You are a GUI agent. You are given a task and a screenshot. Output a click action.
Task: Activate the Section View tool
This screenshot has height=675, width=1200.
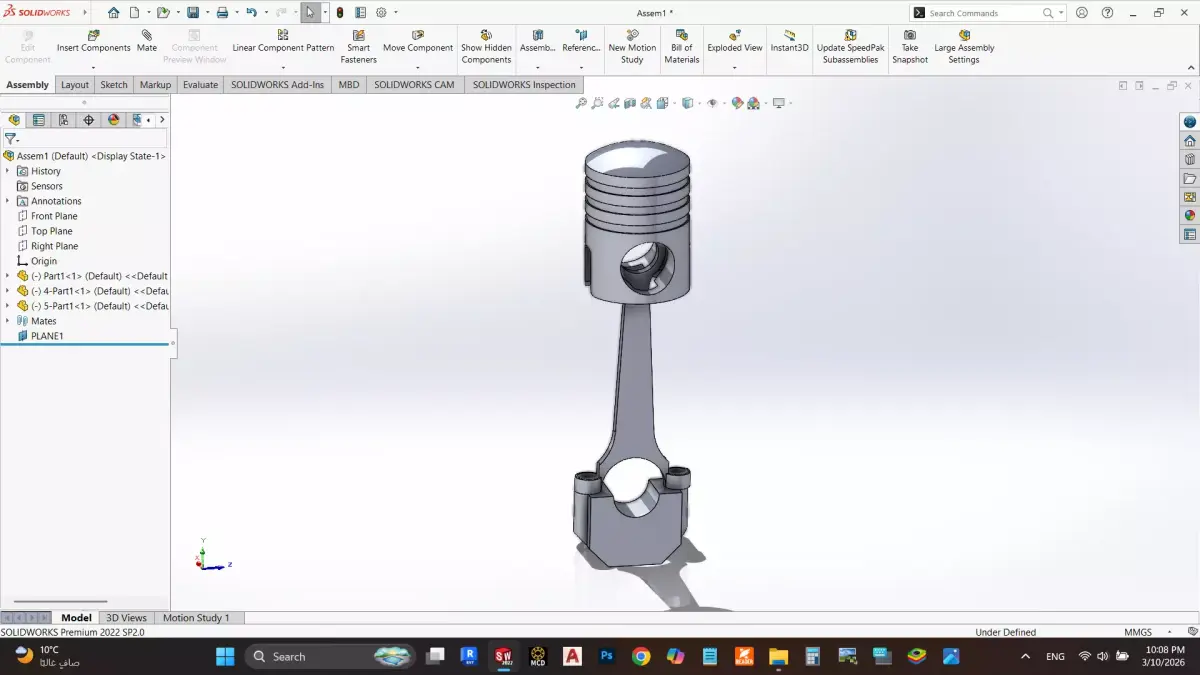tap(631, 103)
